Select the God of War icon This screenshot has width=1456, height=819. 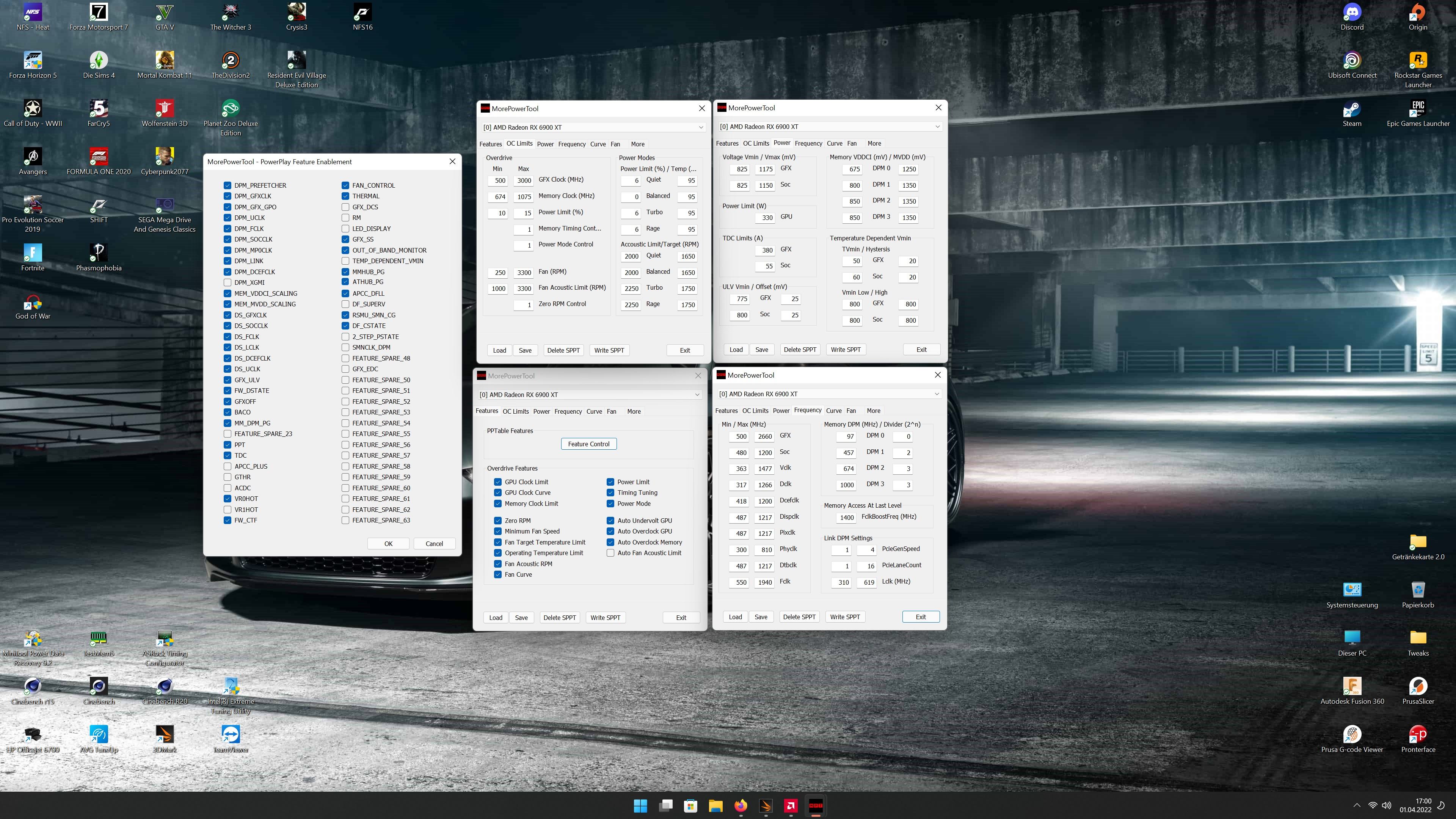pos(33,306)
